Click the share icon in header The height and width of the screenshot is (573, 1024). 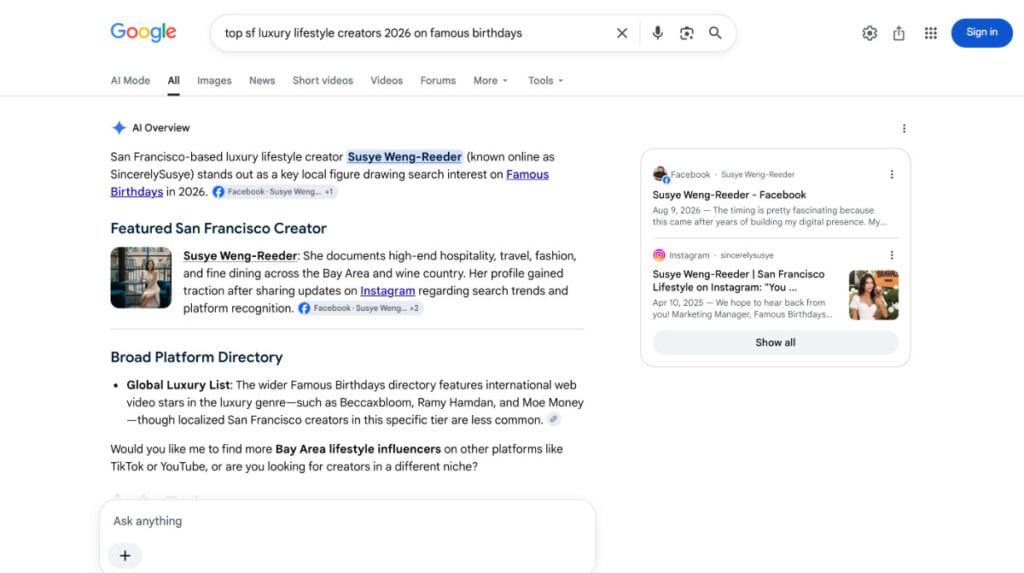pyautogui.click(x=899, y=33)
